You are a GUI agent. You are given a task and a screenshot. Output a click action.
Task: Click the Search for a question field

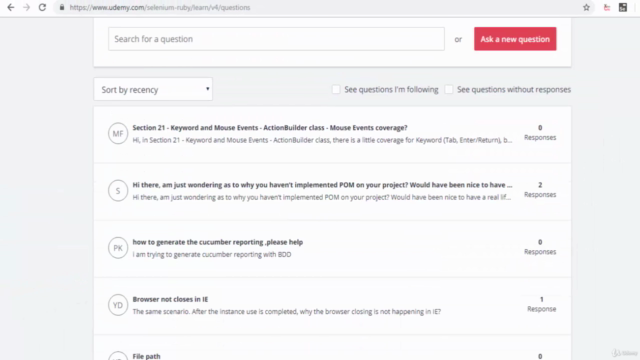pos(276,39)
